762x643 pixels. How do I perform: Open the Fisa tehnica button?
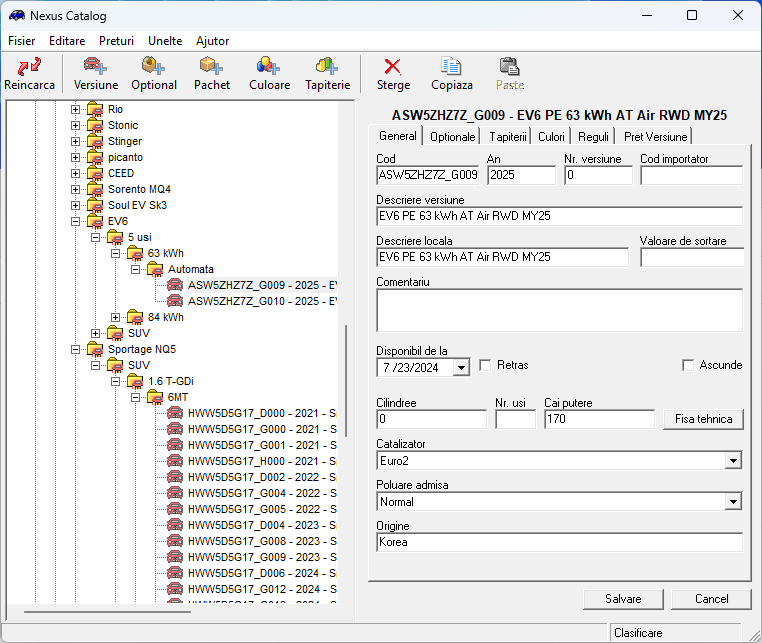click(x=703, y=419)
